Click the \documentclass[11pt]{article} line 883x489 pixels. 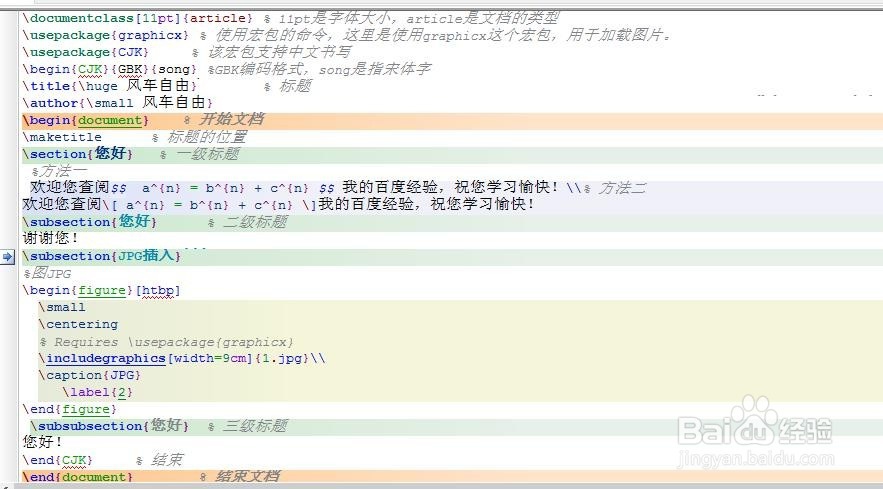coord(138,18)
